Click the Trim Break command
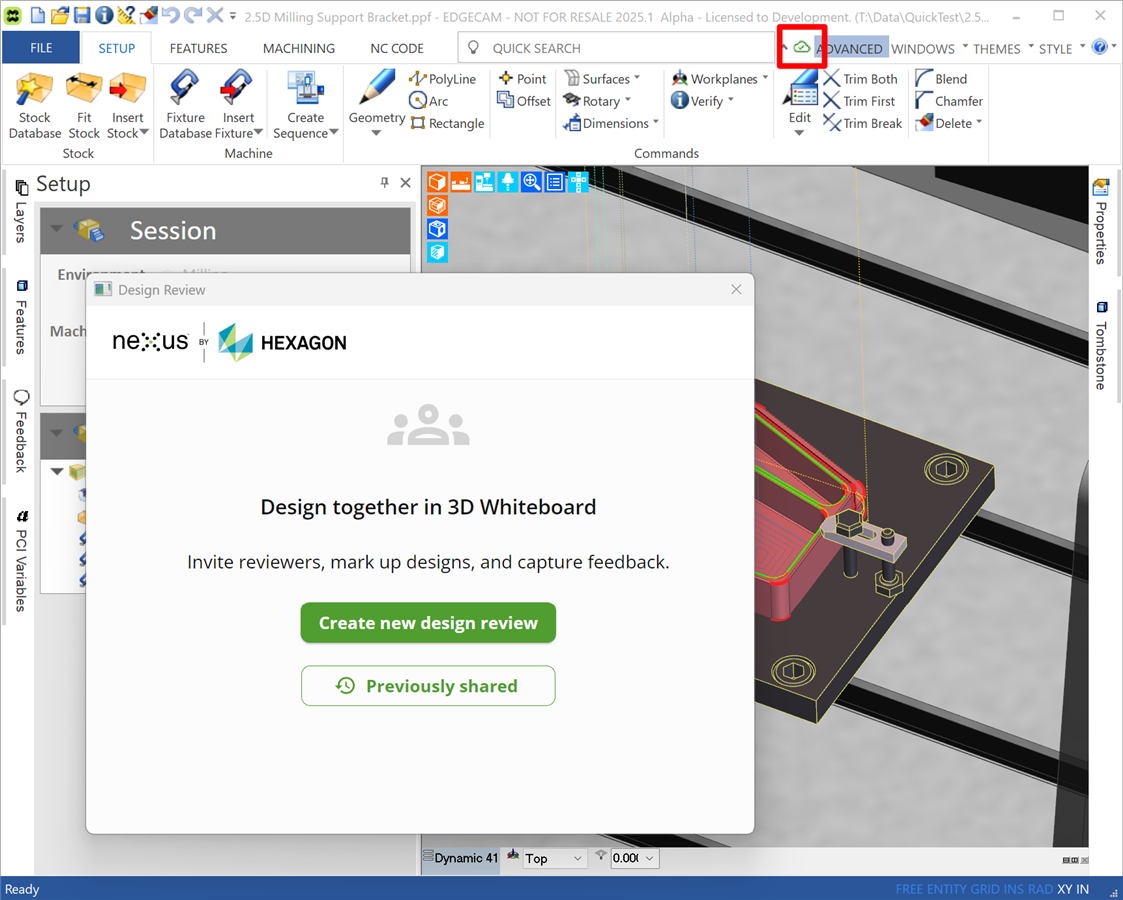 (862, 123)
